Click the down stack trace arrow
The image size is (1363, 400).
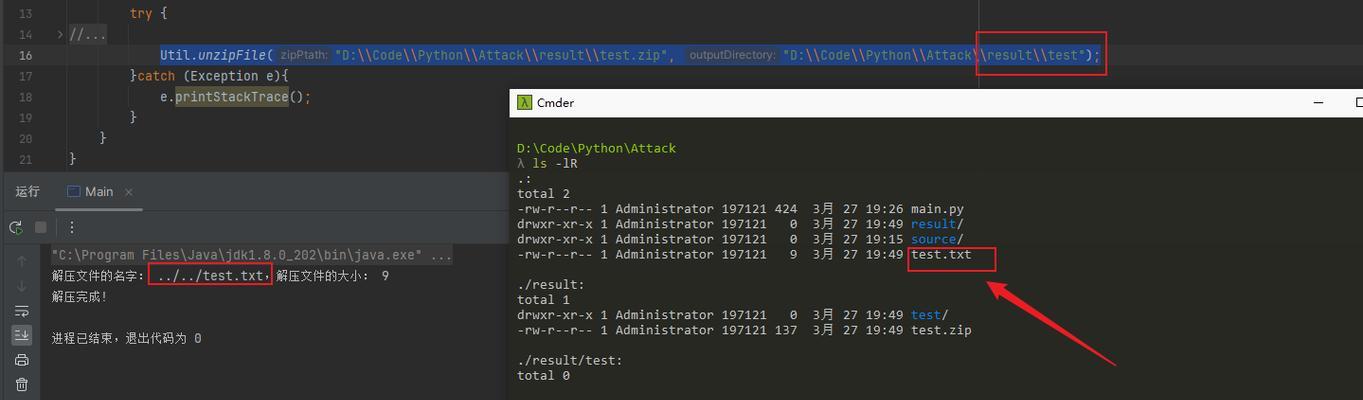(22, 286)
